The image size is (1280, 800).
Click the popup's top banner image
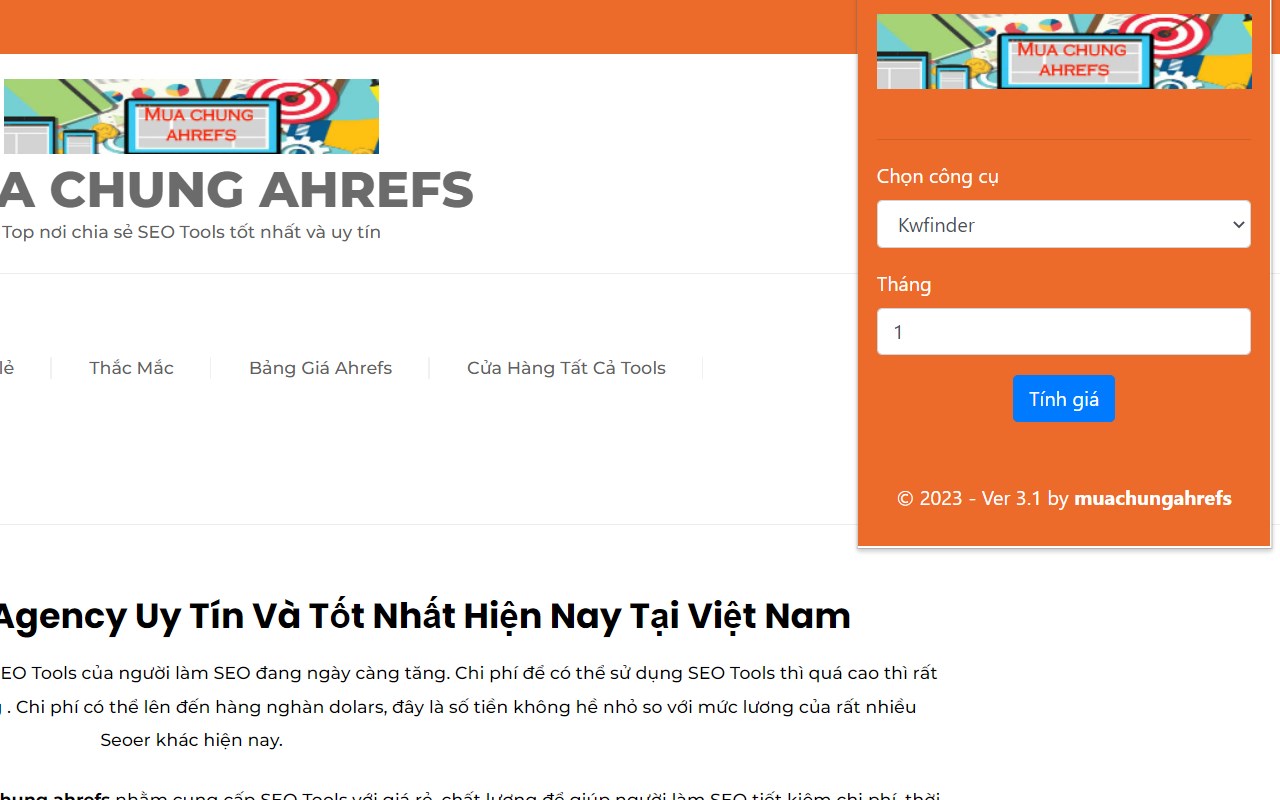point(1064,51)
